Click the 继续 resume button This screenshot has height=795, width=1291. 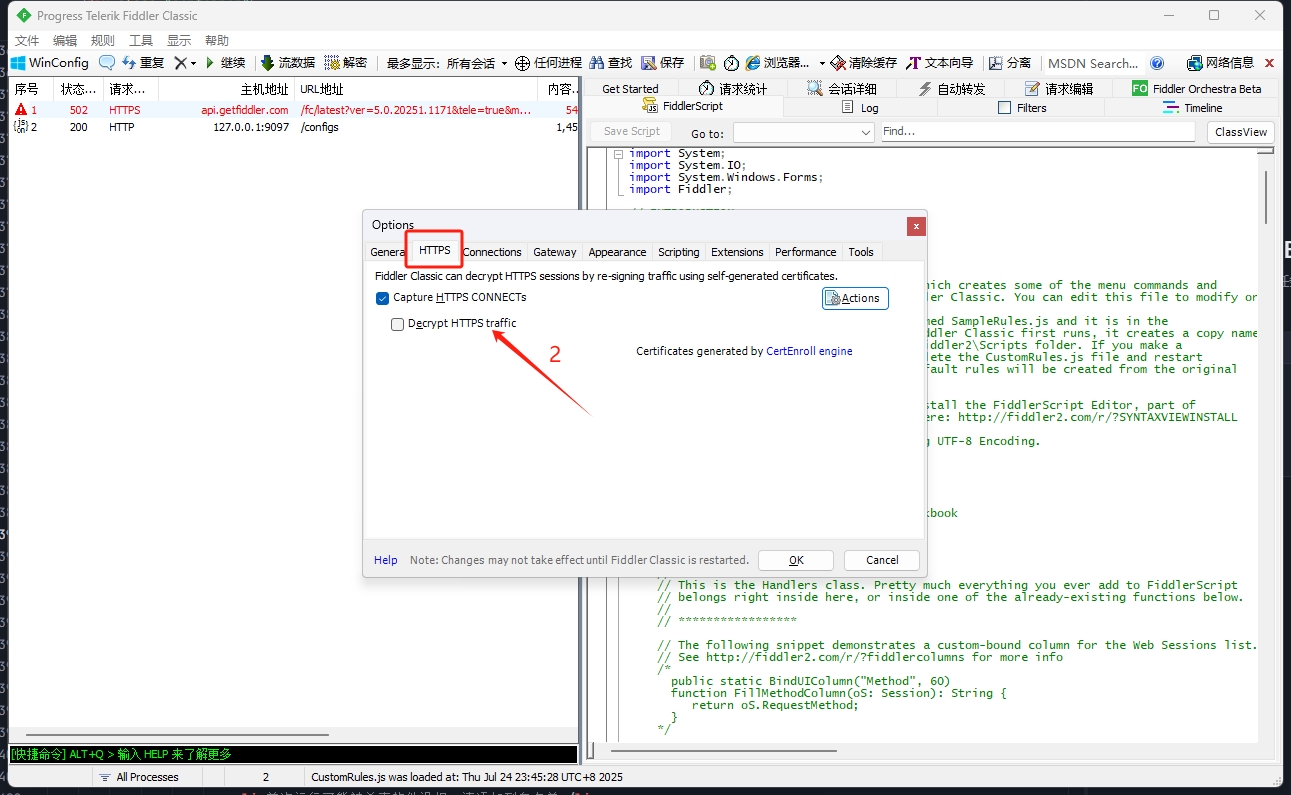point(225,62)
